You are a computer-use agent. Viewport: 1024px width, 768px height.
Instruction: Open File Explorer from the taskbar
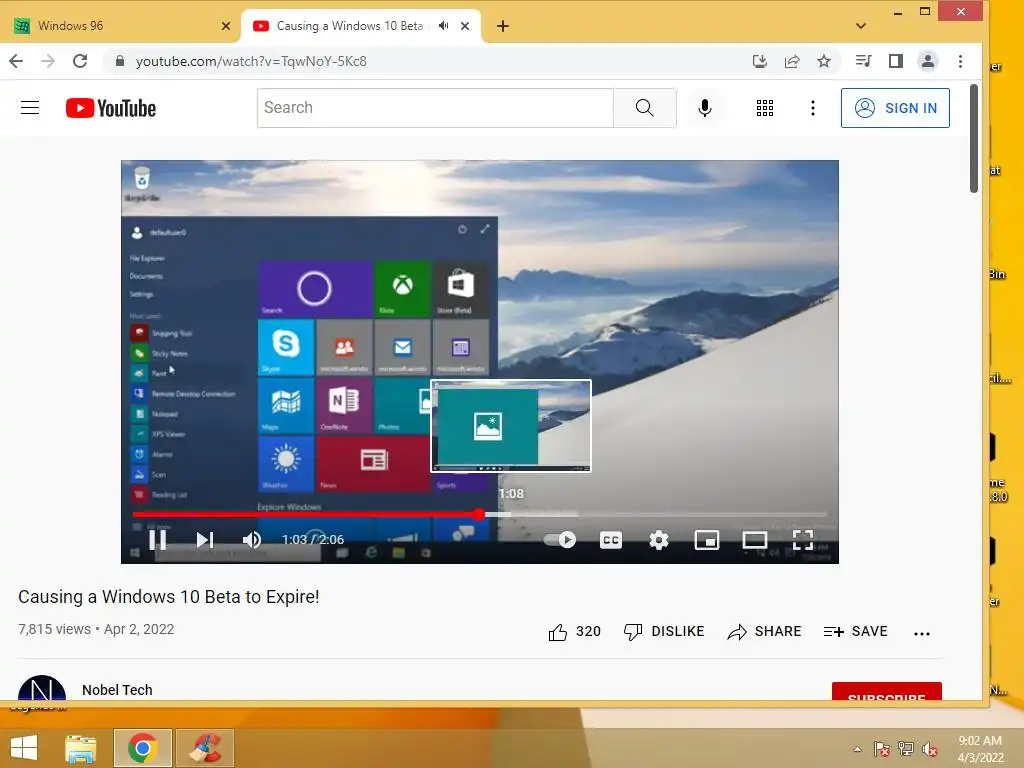(x=81, y=748)
